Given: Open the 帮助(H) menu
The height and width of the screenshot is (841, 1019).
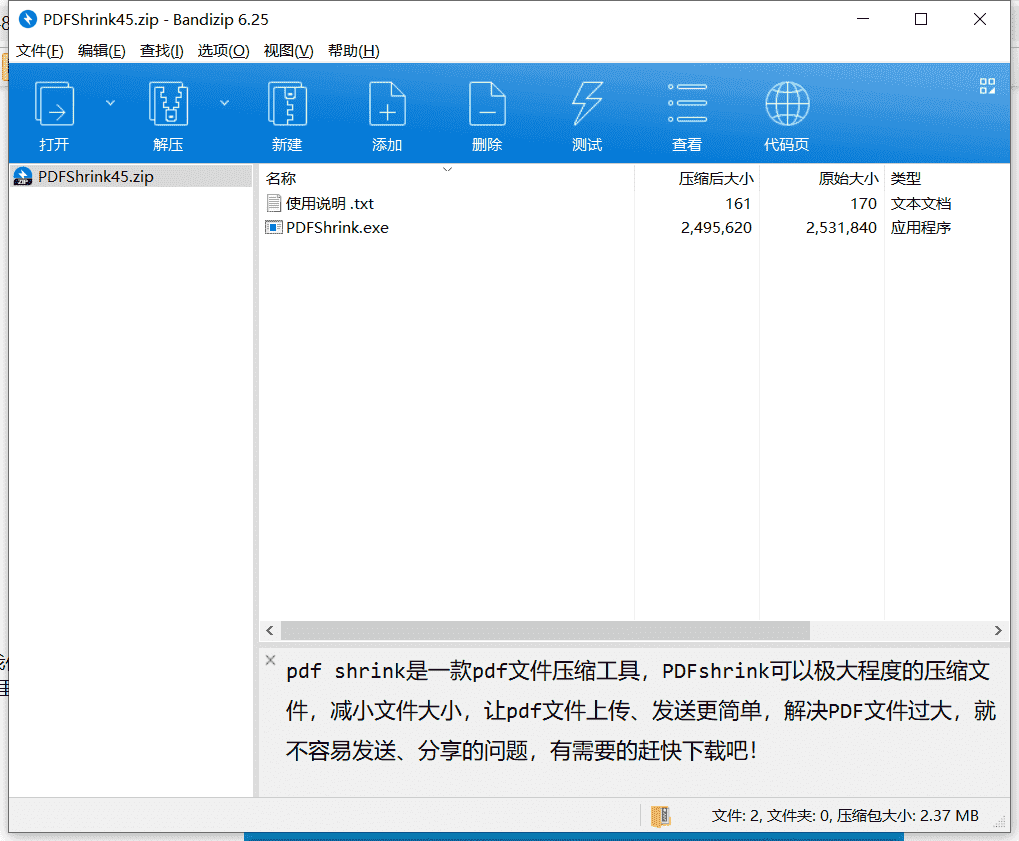Looking at the screenshot, I should [x=354, y=51].
